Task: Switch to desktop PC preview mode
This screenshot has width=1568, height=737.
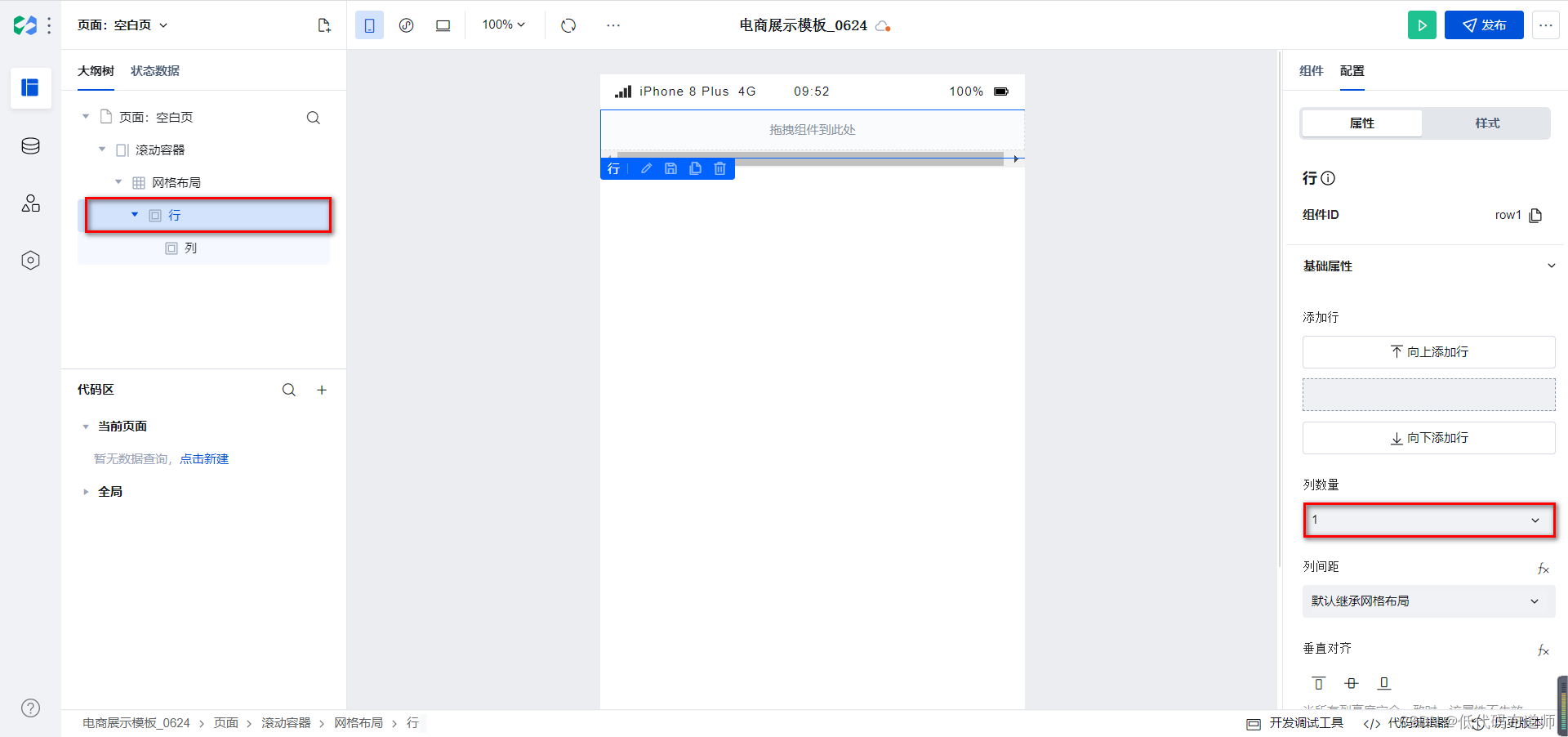Action: pos(443,25)
